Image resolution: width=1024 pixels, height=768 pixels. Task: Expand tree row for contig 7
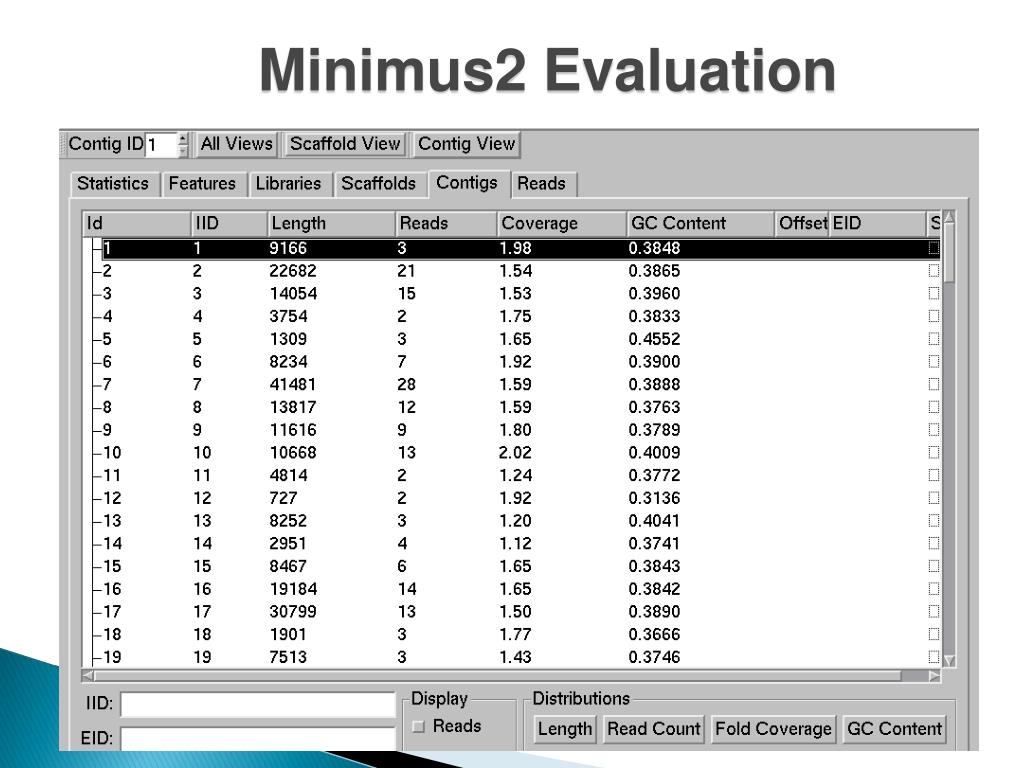tap(96, 385)
